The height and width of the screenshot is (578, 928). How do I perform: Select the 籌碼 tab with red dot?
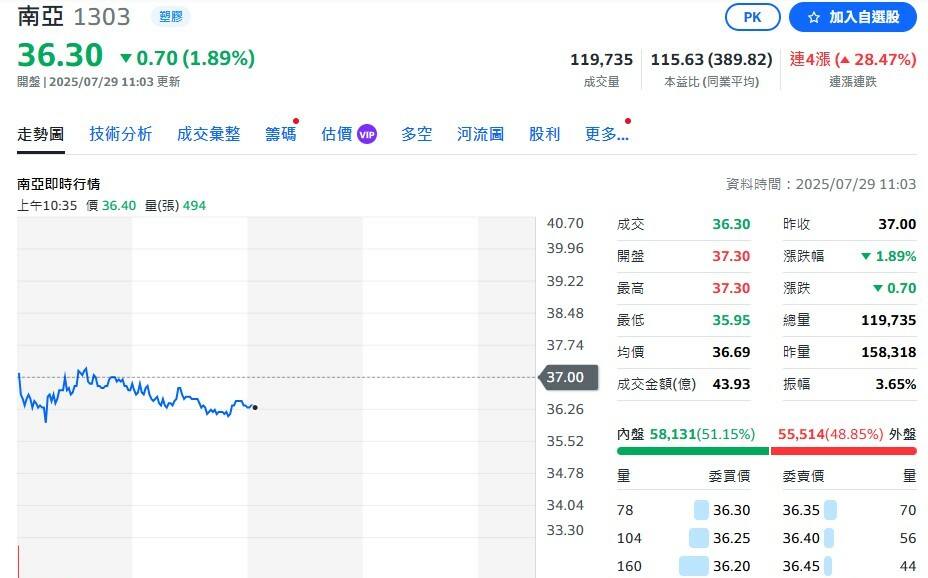point(280,132)
